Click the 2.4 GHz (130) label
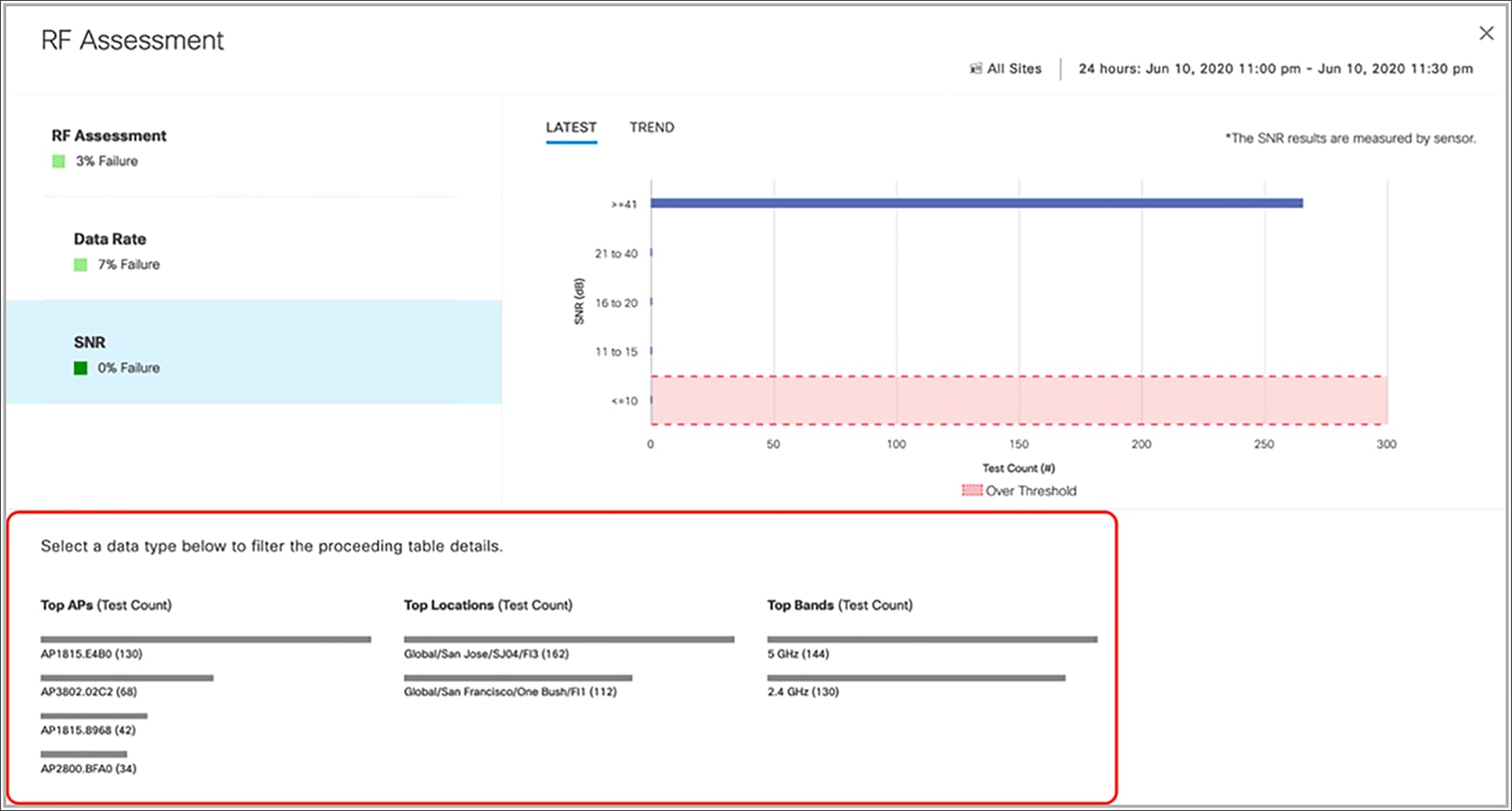 [803, 692]
